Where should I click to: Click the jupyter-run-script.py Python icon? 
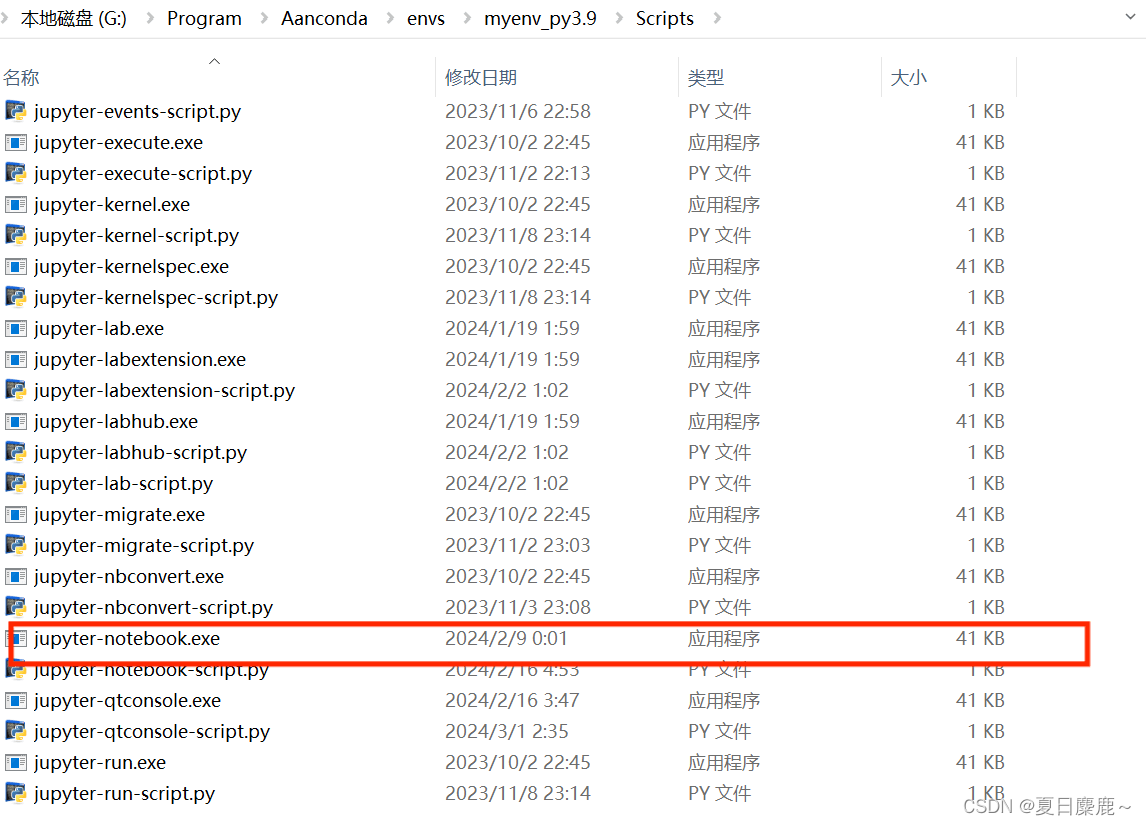16,793
